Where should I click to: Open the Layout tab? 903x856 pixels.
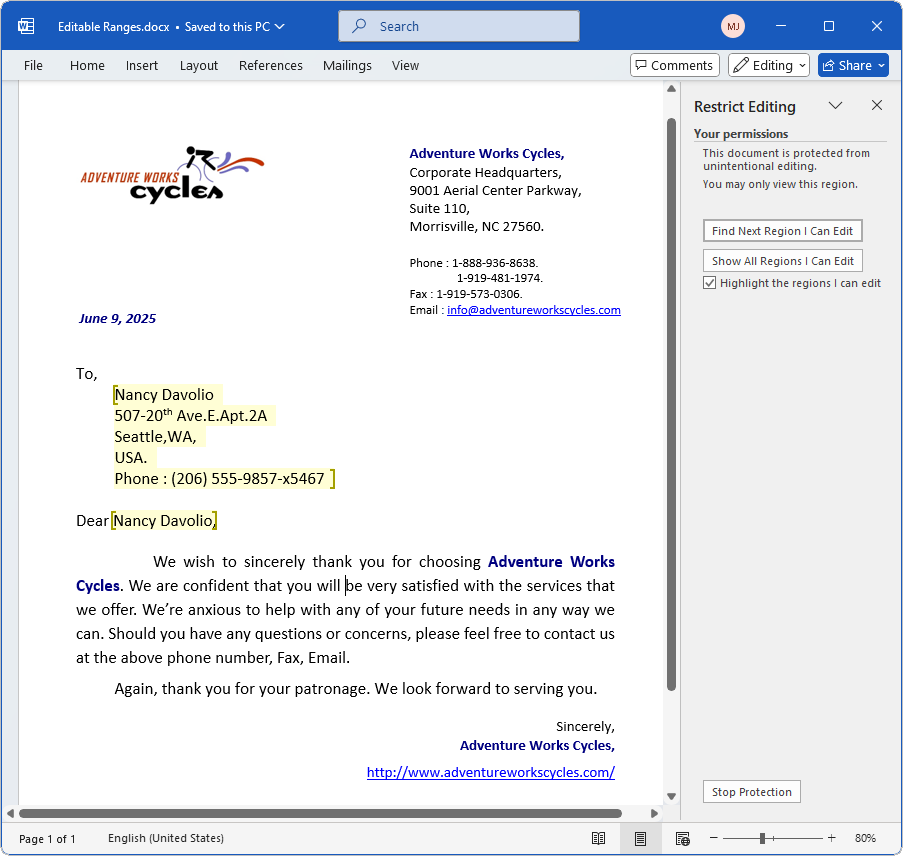click(199, 66)
